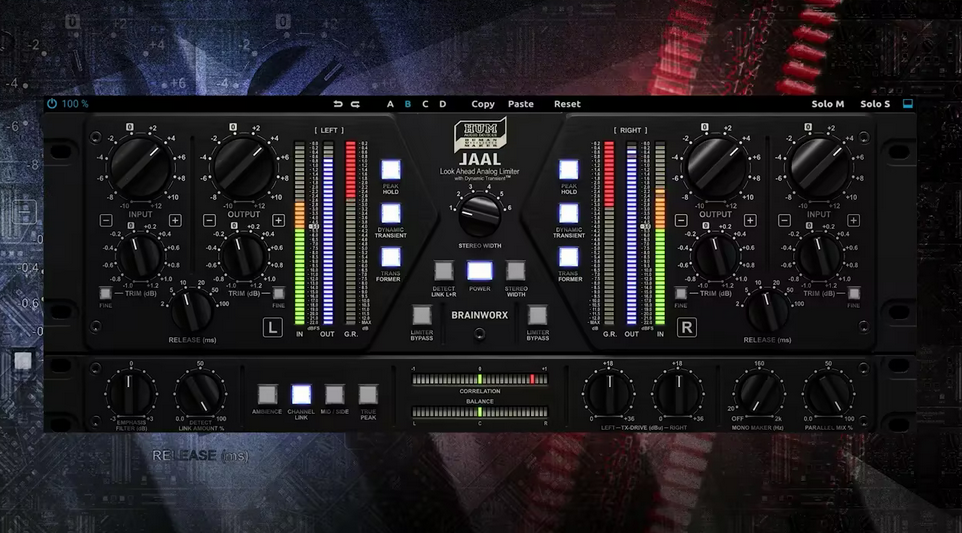This screenshot has height=533, width=962.
Task: Increase left OUTPUT with plus button
Action: (x=278, y=220)
